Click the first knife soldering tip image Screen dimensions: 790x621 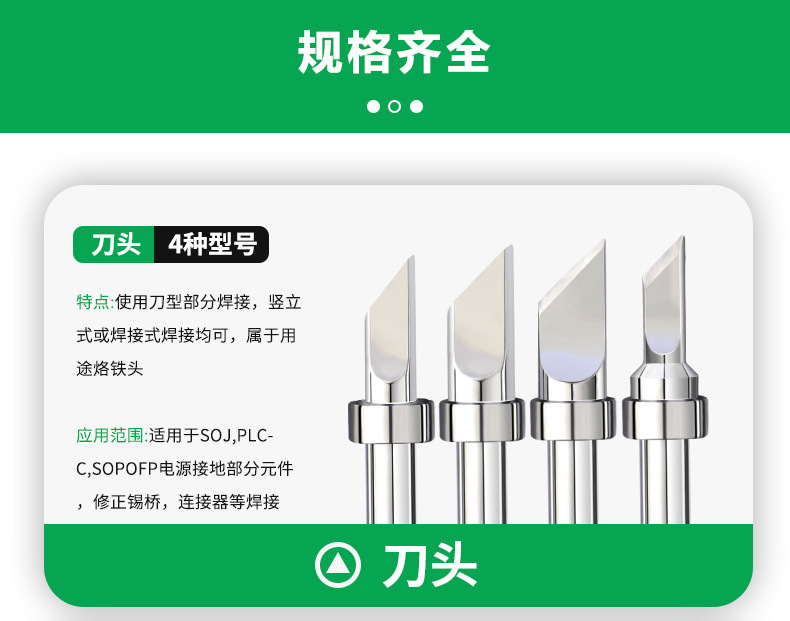click(x=391, y=389)
